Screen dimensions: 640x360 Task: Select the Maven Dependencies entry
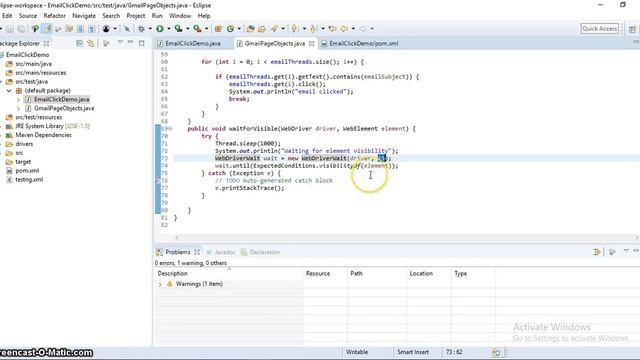coord(43,135)
